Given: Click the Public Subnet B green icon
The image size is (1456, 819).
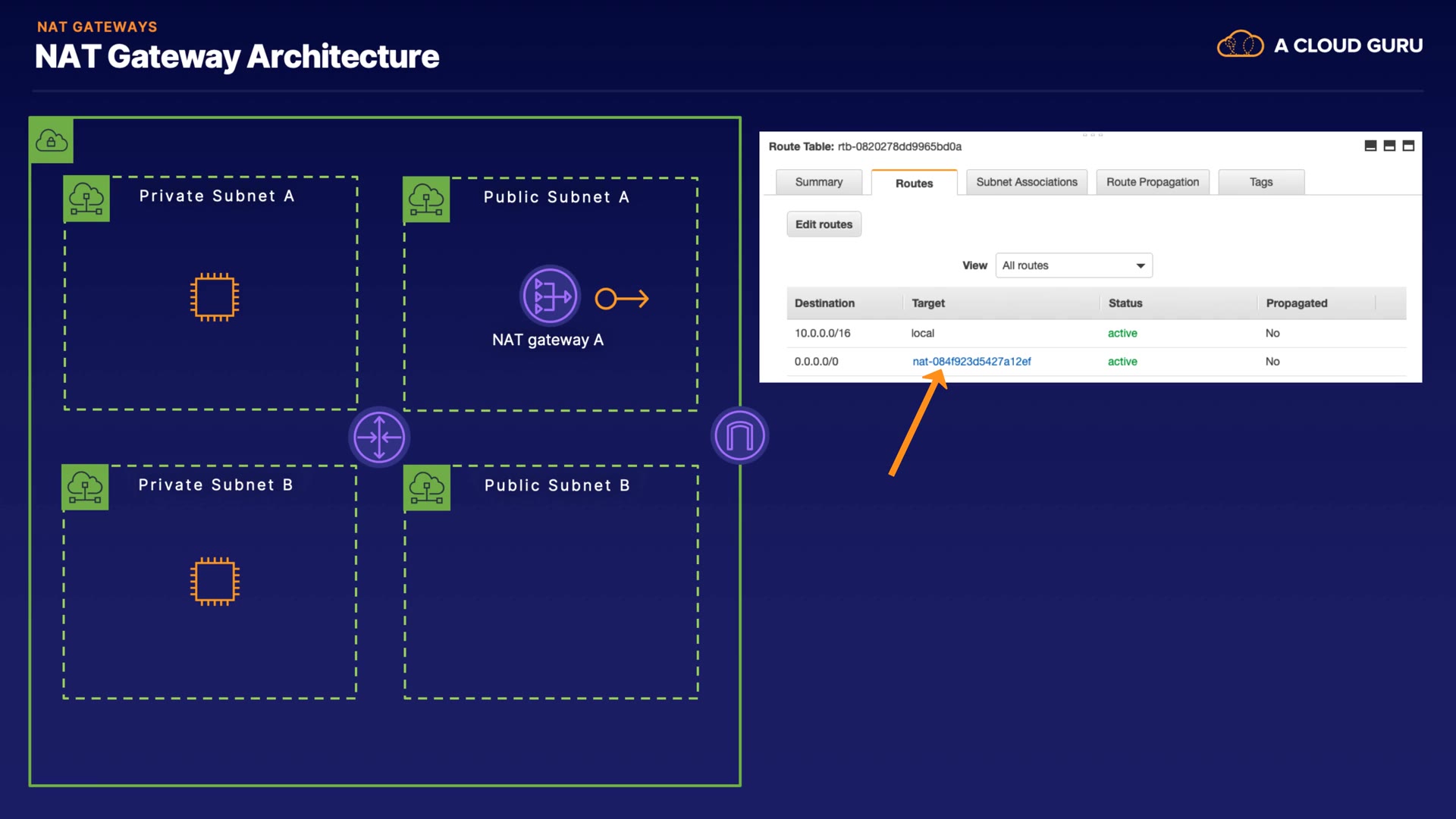Looking at the screenshot, I should [427, 488].
